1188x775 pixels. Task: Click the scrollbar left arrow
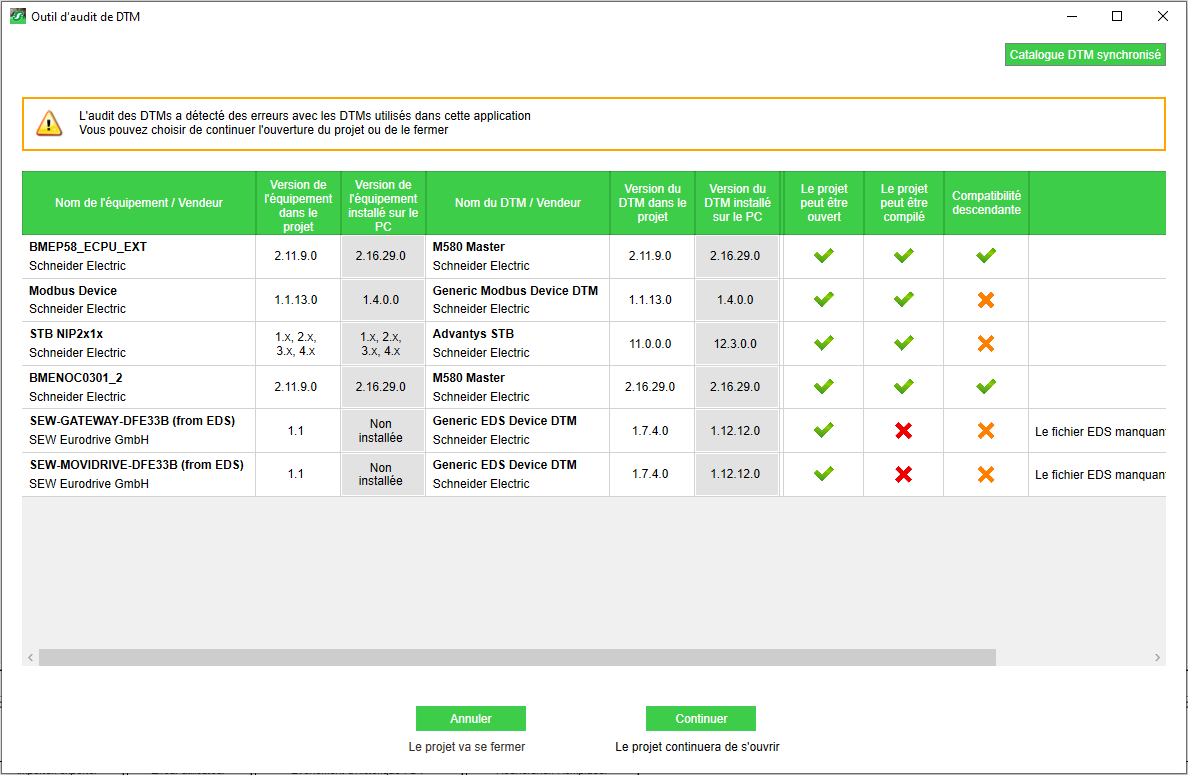(30, 657)
